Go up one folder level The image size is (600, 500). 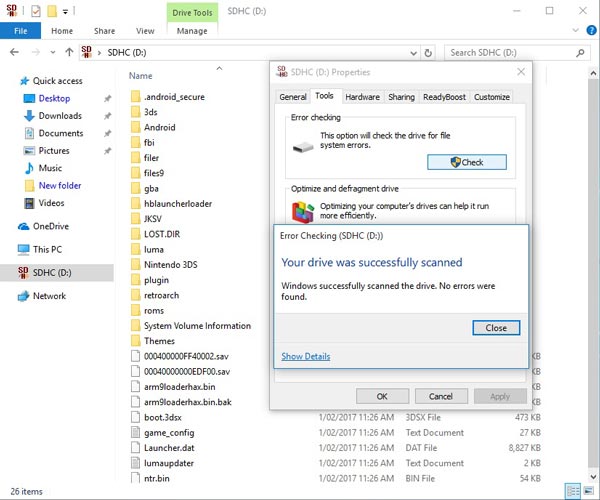(69, 52)
